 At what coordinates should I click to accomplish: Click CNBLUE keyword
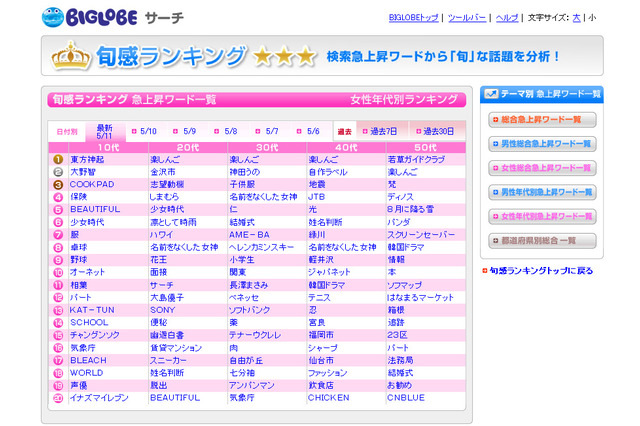point(406,398)
